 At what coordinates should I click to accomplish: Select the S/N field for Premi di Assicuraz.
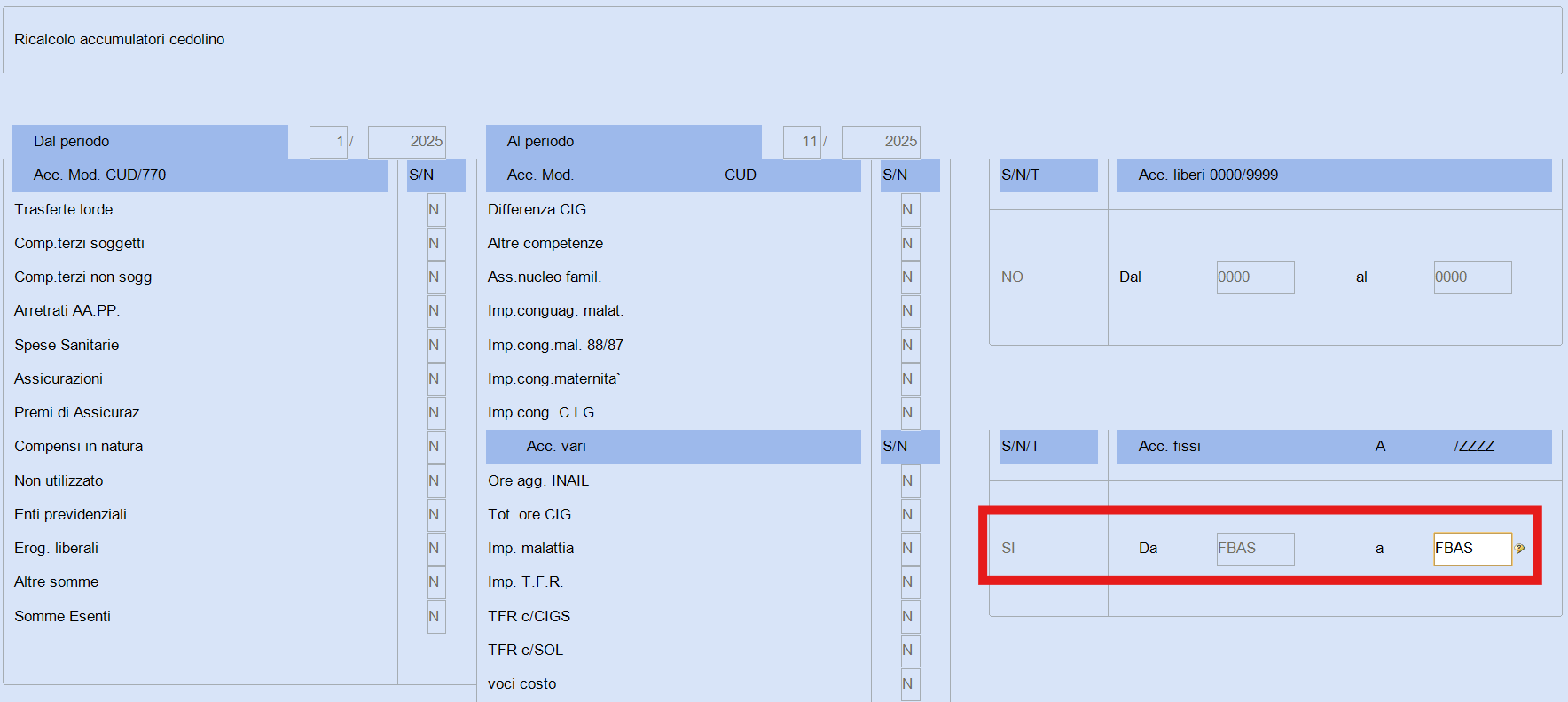click(x=436, y=413)
